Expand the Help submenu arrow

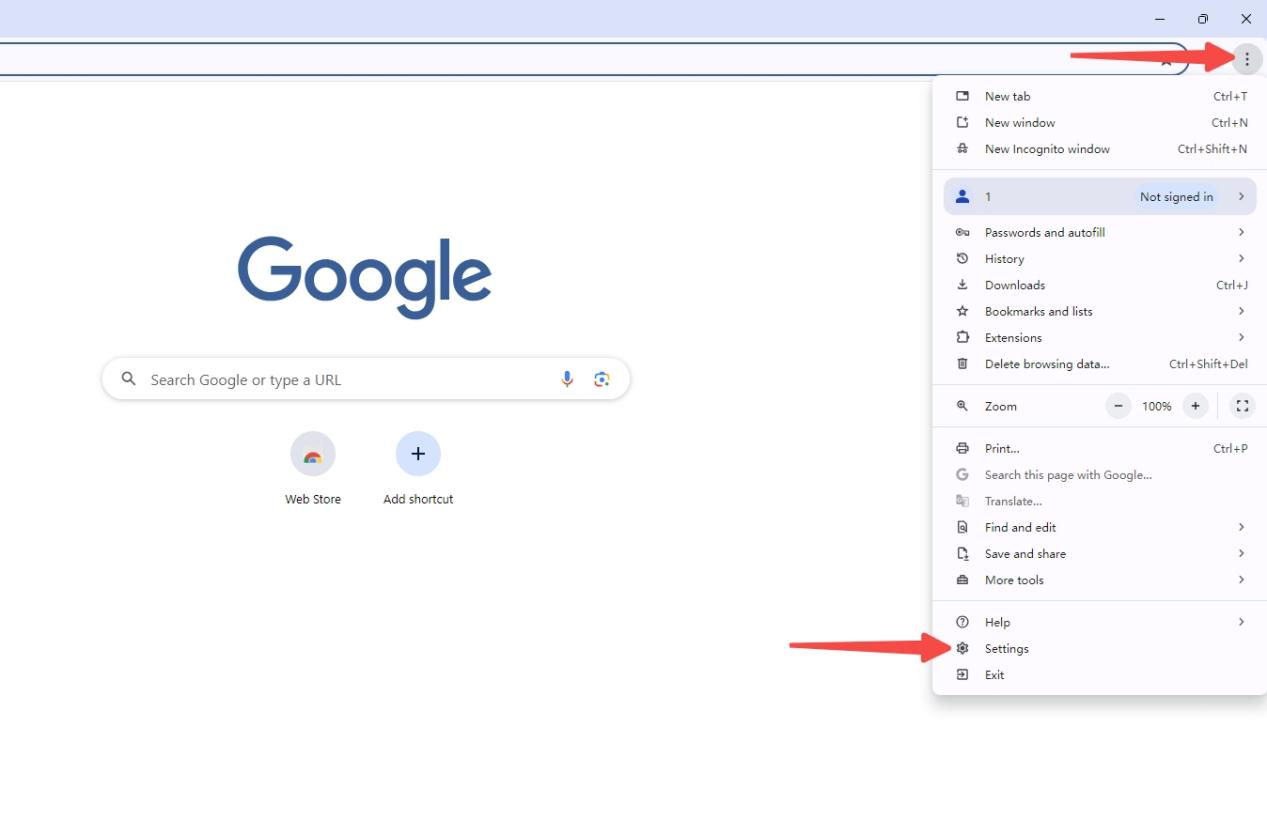click(x=1241, y=622)
